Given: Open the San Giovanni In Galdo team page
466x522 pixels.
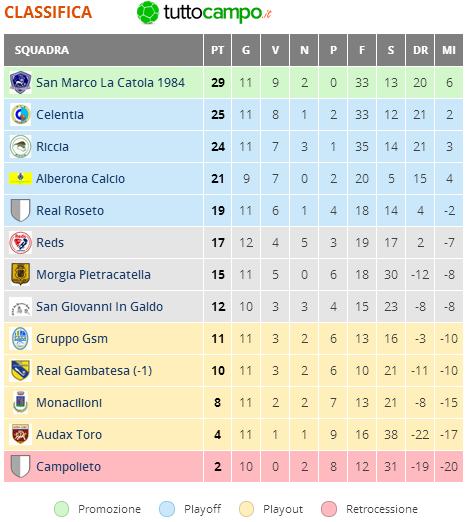Looking at the screenshot, I should pos(99,307).
